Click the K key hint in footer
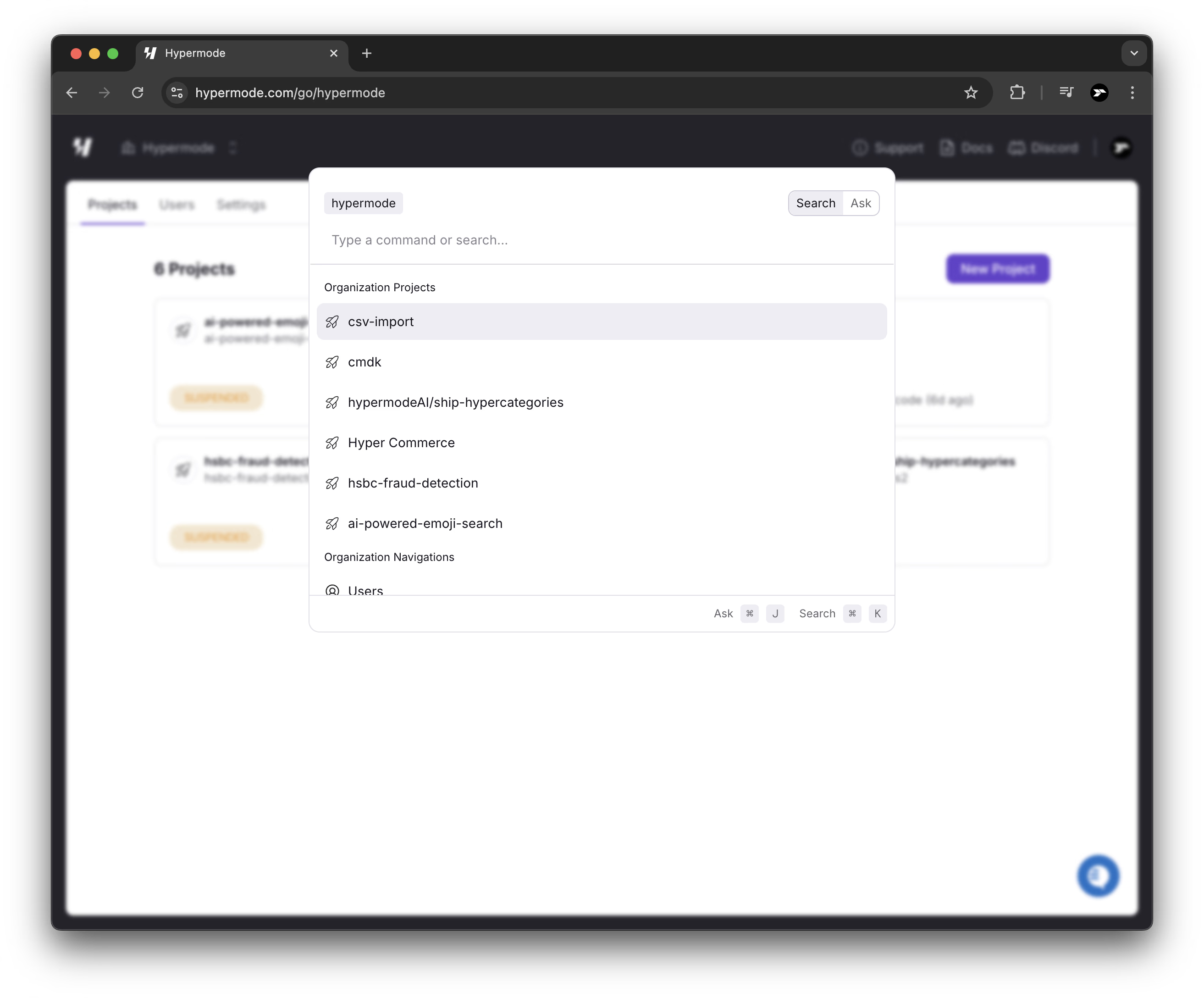This screenshot has height=998, width=1204. 877,613
